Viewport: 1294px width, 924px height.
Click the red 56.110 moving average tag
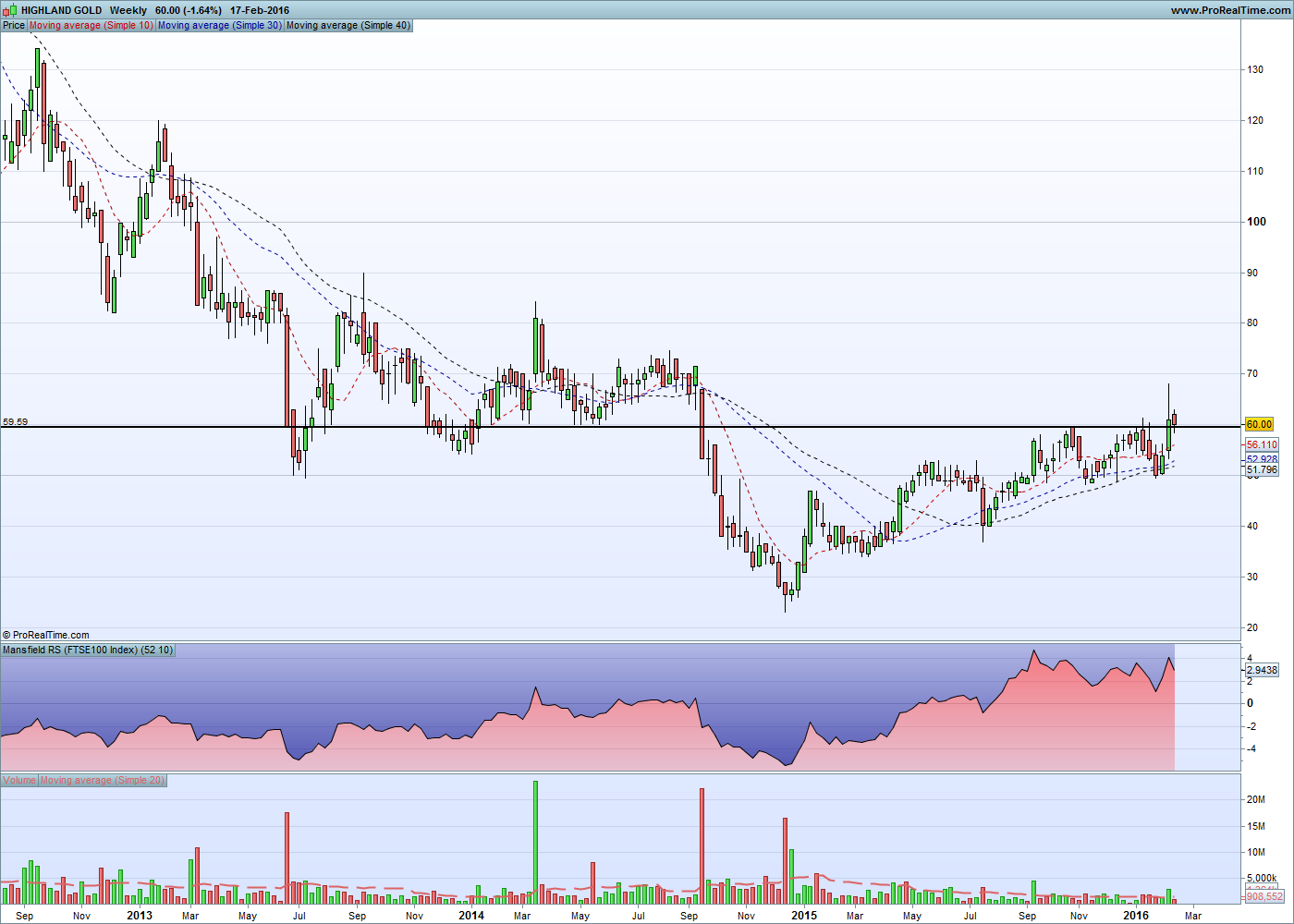pos(1262,444)
